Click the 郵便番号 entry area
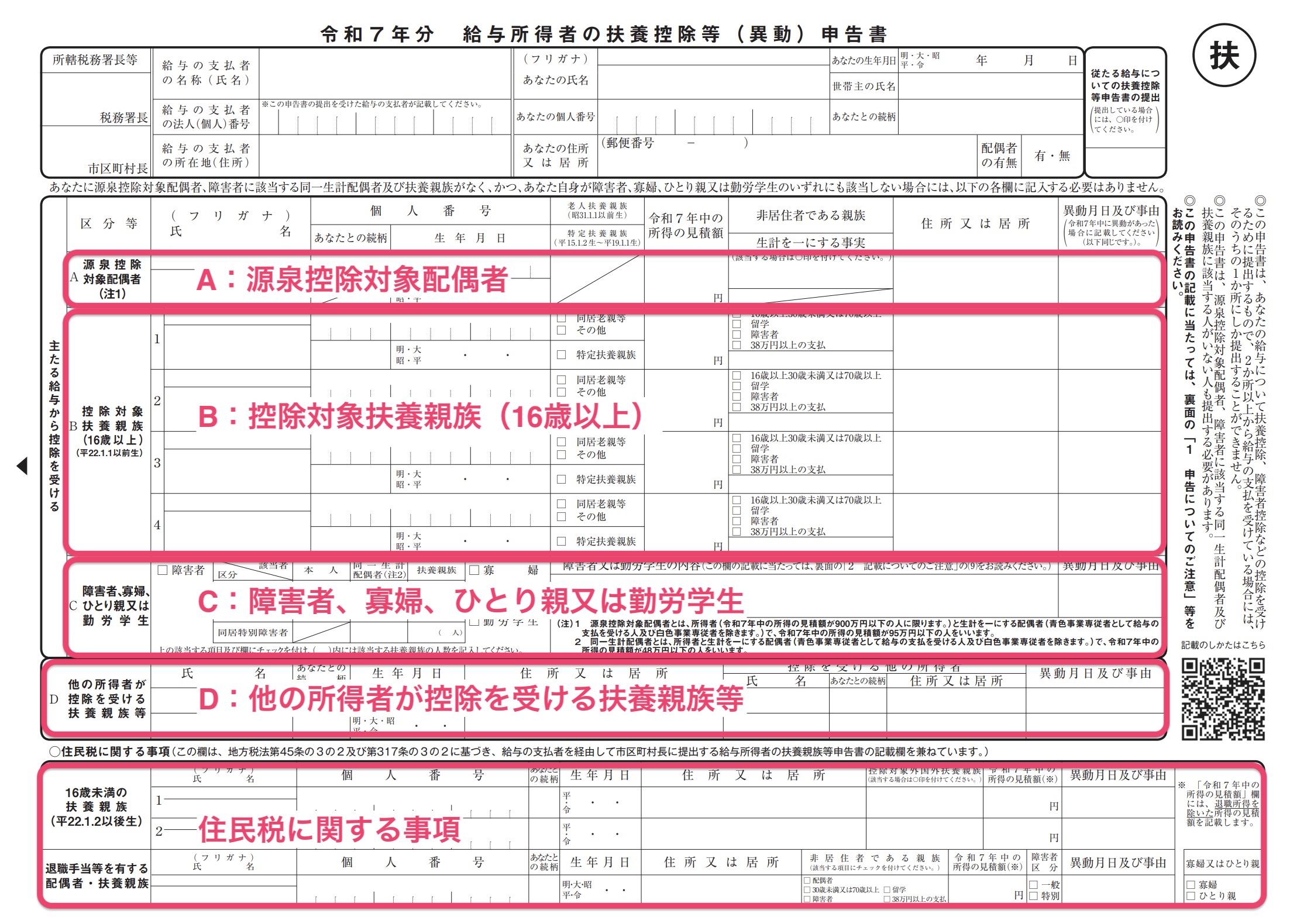1307x924 pixels. tap(675, 143)
